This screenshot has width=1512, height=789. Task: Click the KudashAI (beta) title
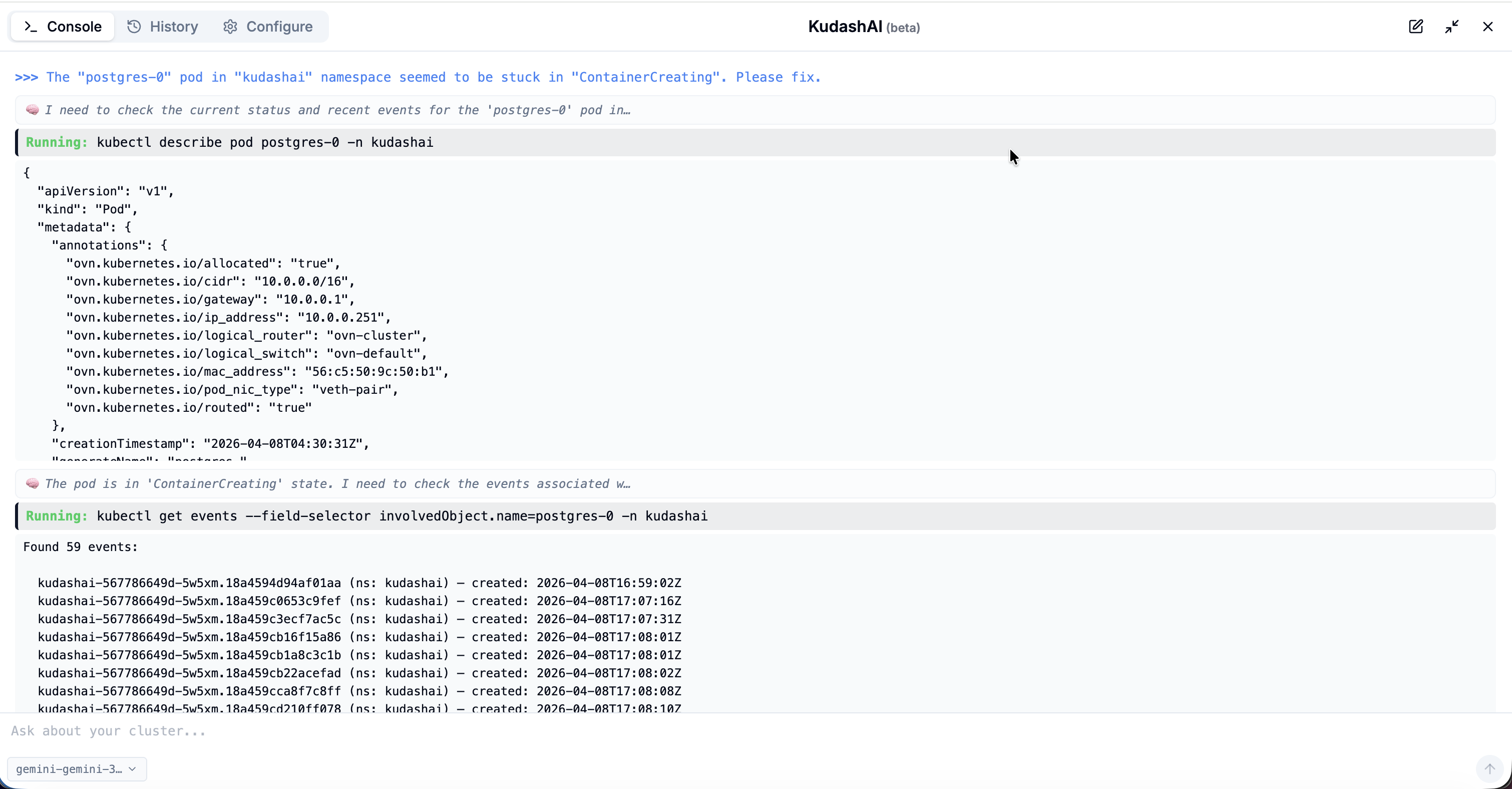click(864, 27)
